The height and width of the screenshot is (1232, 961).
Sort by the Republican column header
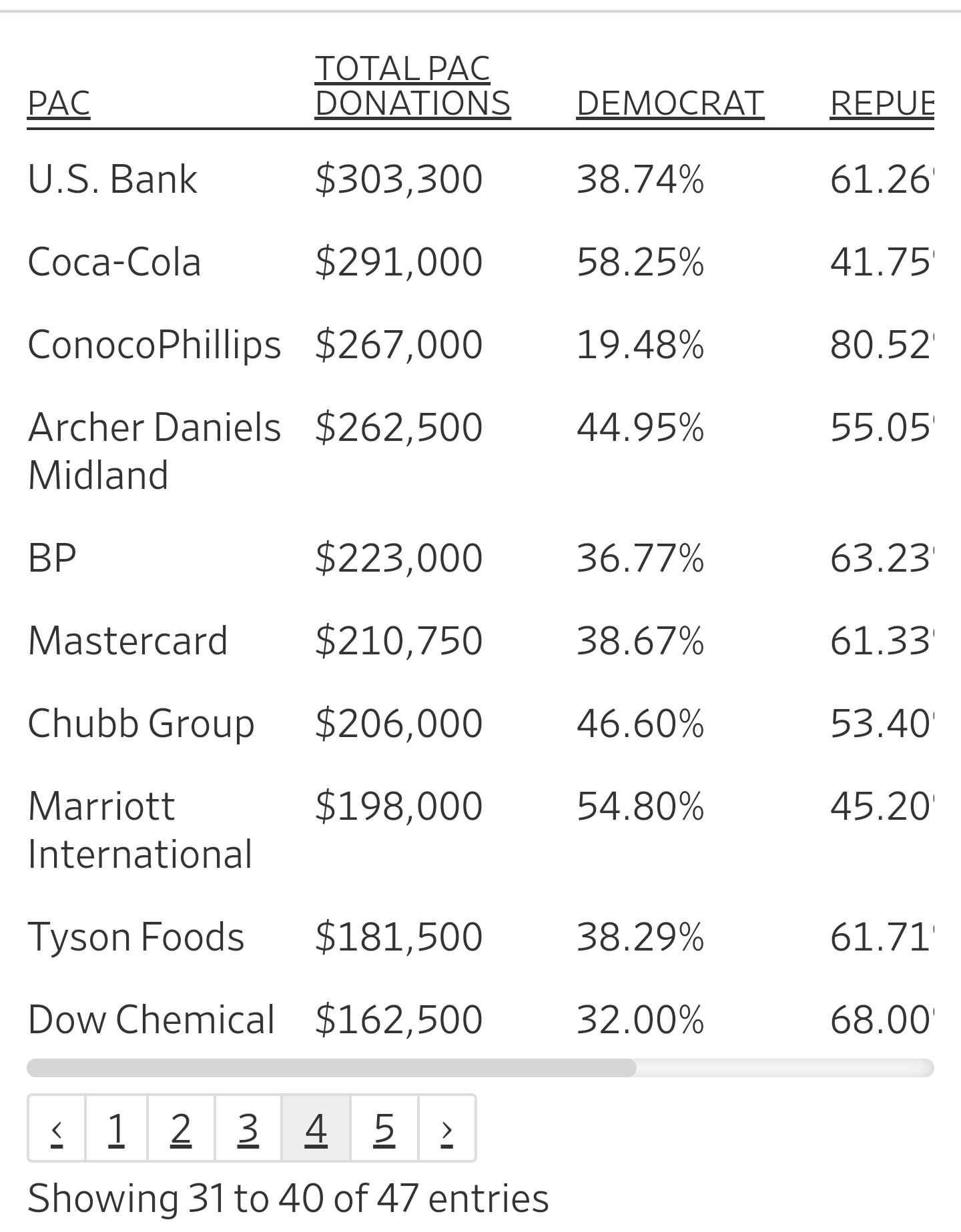(x=882, y=103)
